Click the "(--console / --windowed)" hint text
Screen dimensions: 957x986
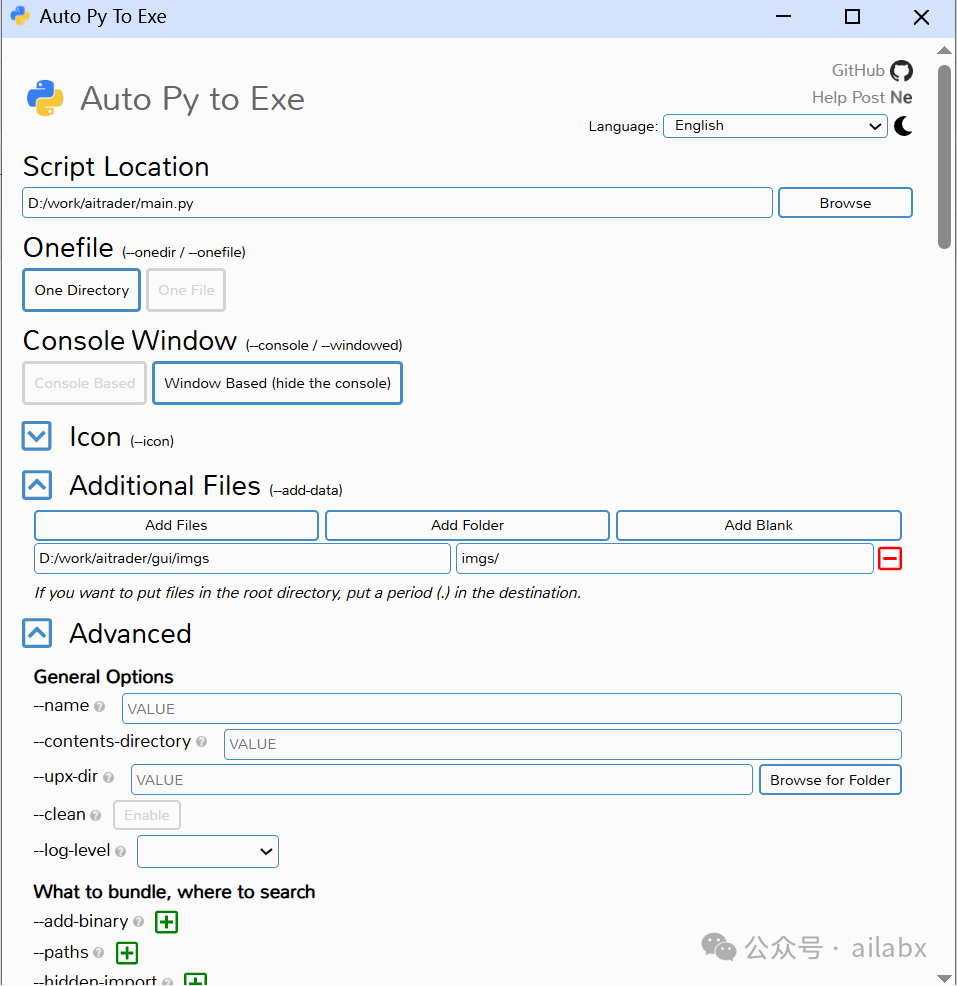[324, 345]
